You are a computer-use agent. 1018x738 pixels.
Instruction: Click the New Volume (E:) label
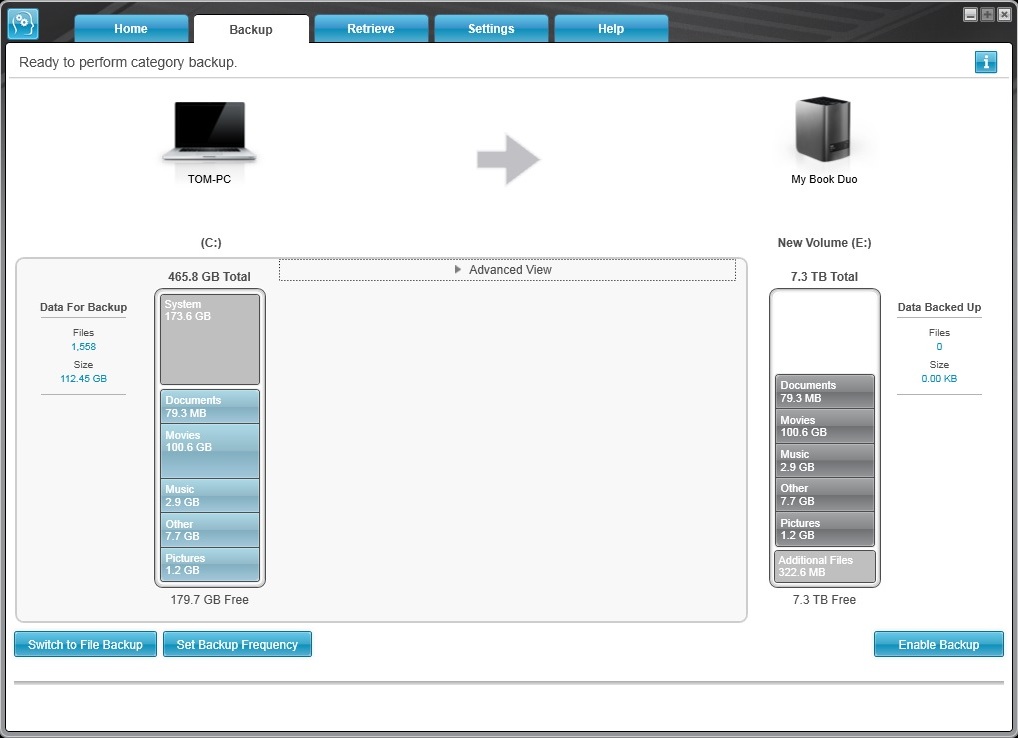[825, 243]
